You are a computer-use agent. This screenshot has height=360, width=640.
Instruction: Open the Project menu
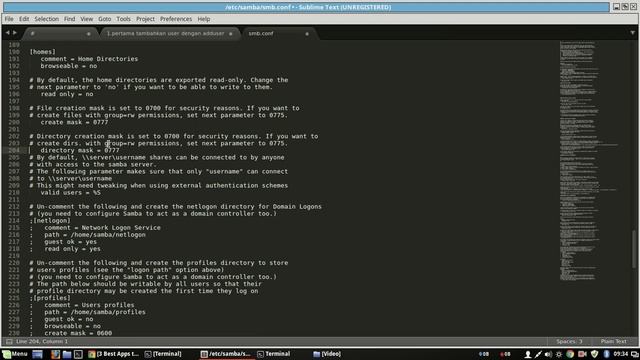(x=145, y=19)
